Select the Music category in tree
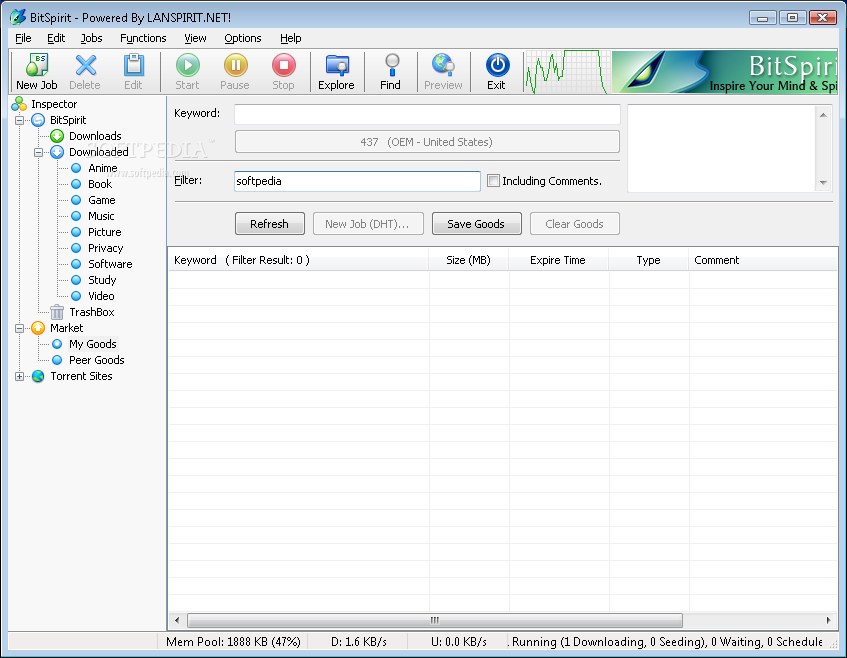The width and height of the screenshot is (847, 658). tap(101, 216)
